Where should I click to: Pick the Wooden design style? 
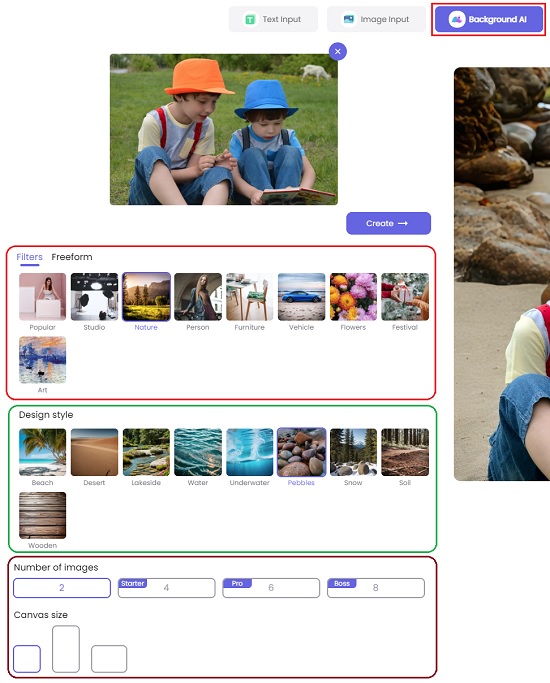pyautogui.click(x=43, y=515)
